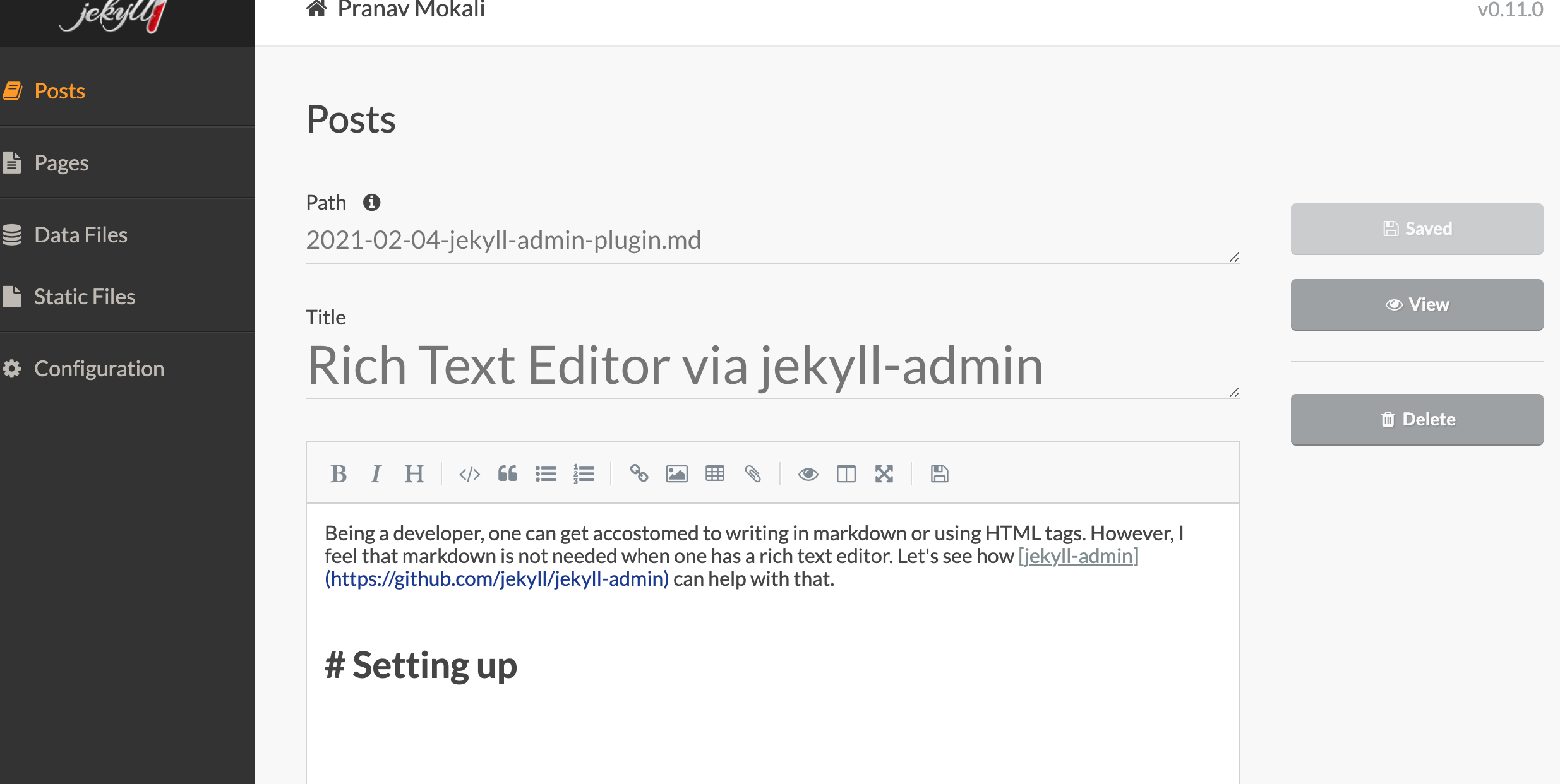The height and width of the screenshot is (784, 1560).
Task: Open the Configuration section
Action: [x=99, y=368]
